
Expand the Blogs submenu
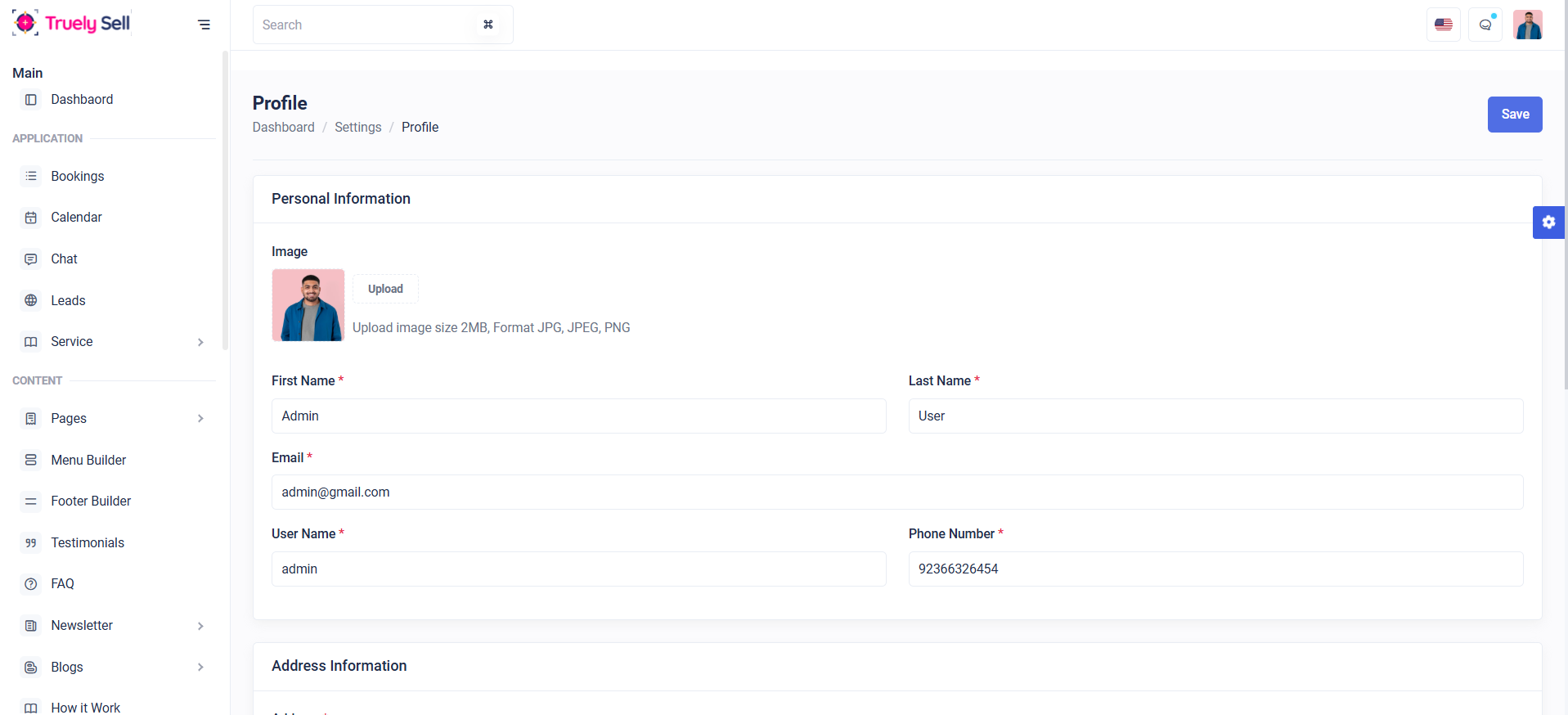coord(200,668)
